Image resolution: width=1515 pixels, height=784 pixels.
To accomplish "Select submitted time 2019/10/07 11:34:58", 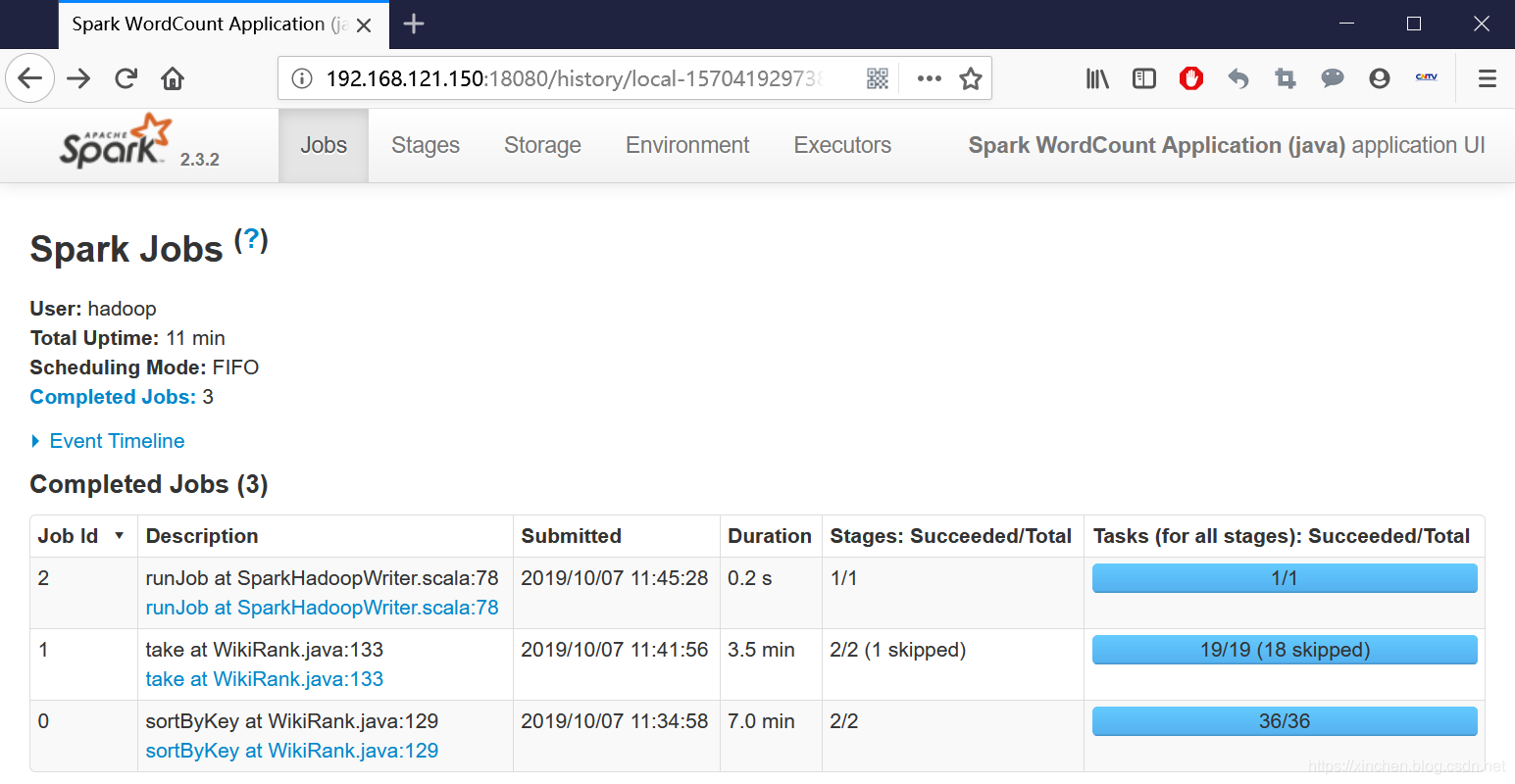I will [614, 721].
